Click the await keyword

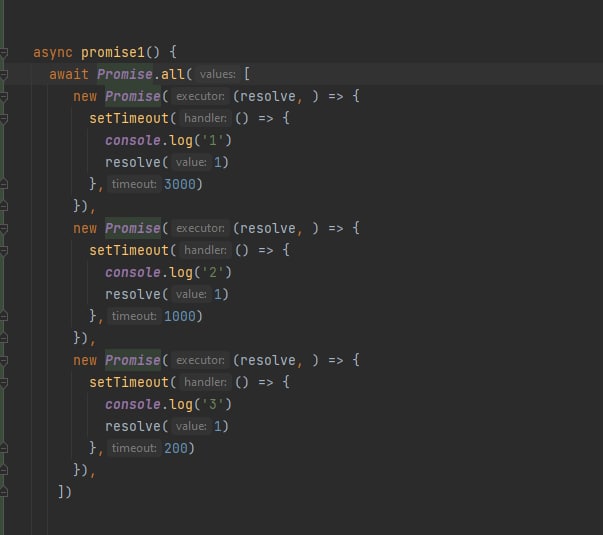(x=69, y=74)
